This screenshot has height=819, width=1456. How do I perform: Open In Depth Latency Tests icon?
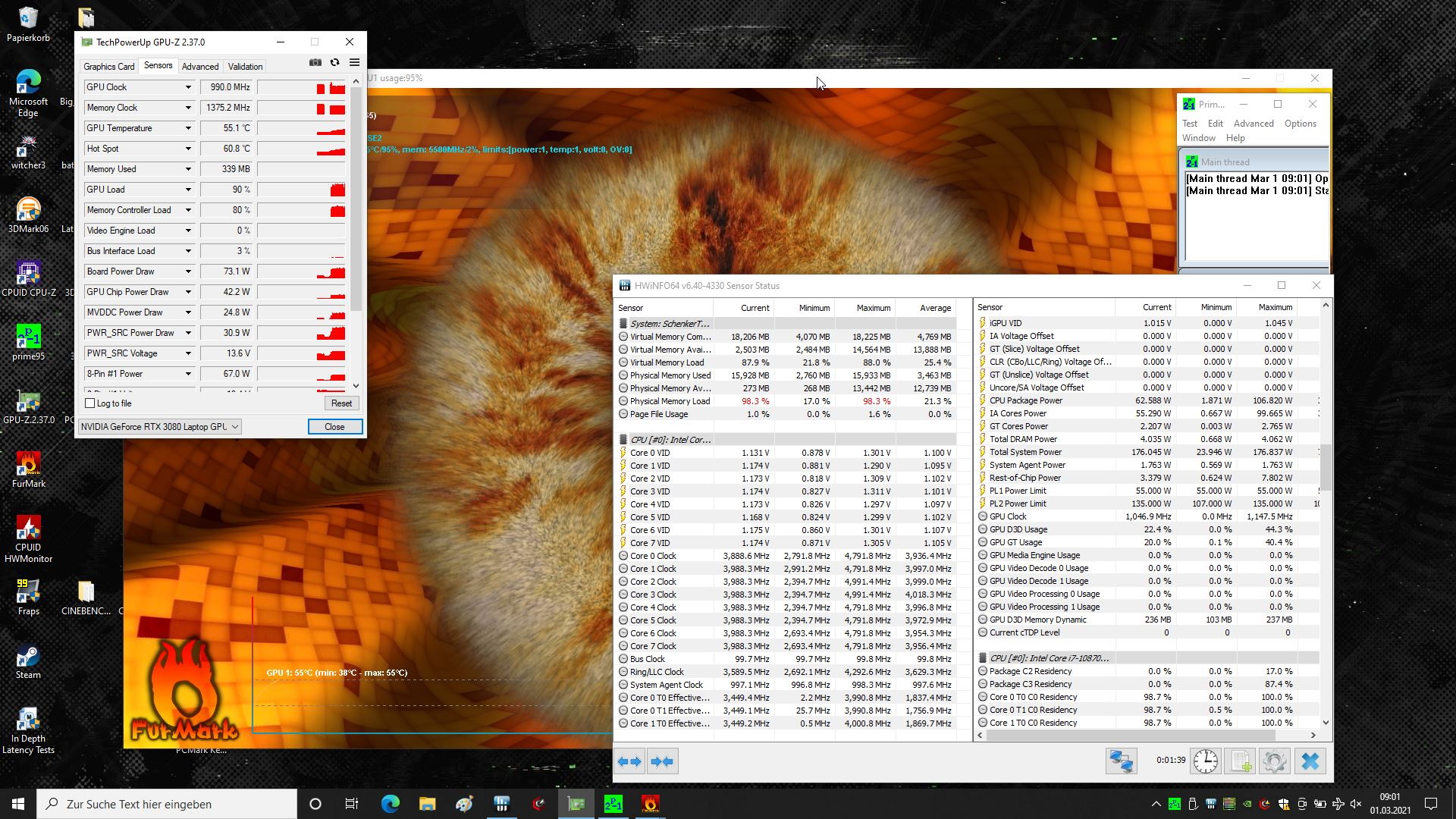pos(28,730)
